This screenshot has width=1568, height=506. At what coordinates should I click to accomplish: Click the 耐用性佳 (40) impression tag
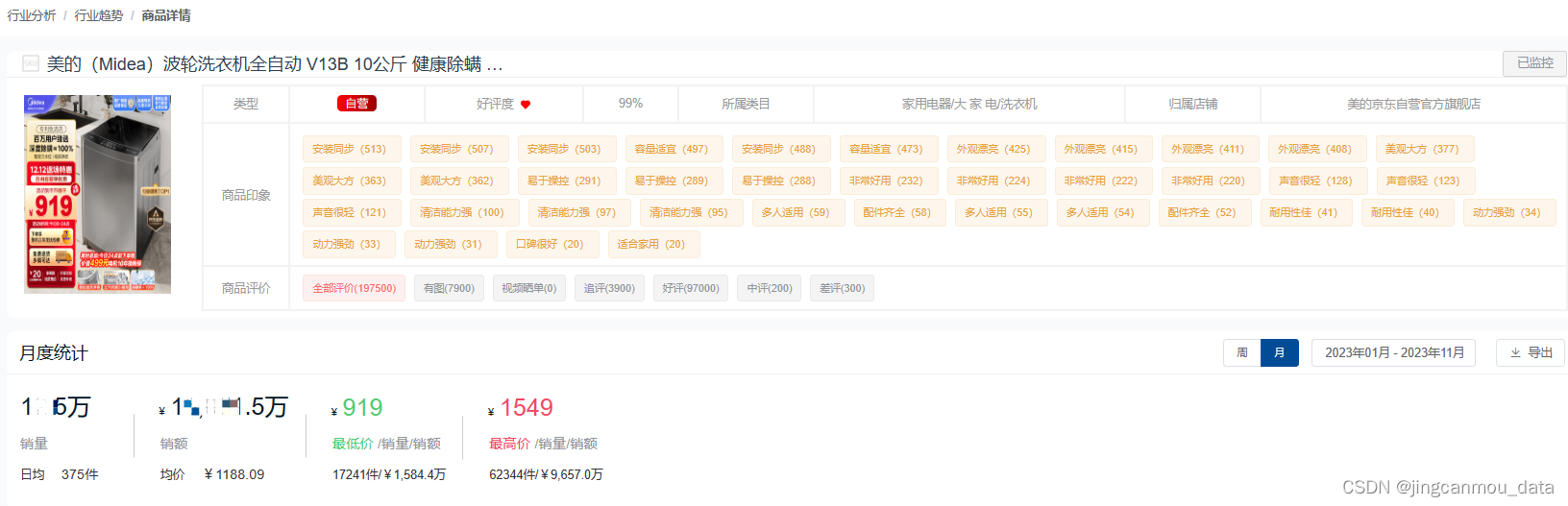(1407, 212)
